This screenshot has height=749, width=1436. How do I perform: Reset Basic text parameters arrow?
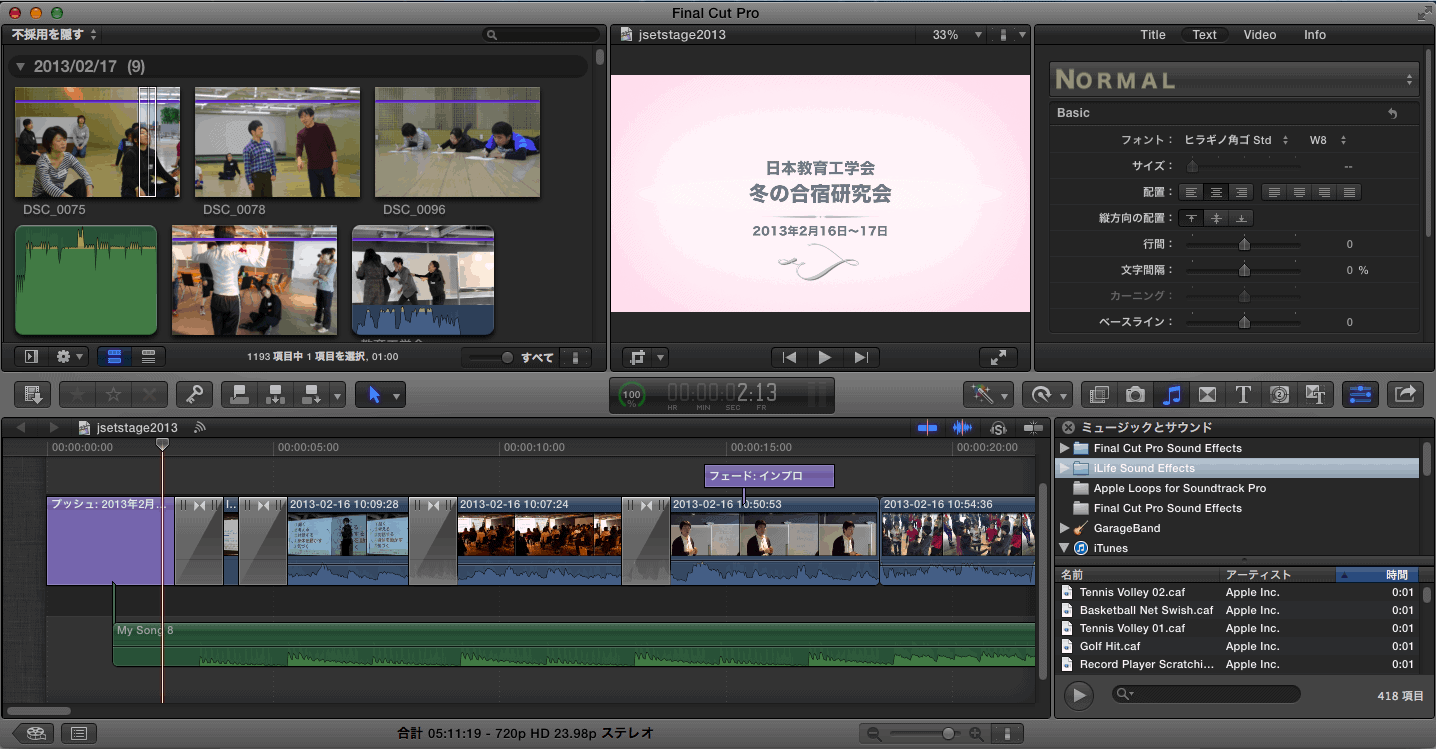coord(1393,113)
